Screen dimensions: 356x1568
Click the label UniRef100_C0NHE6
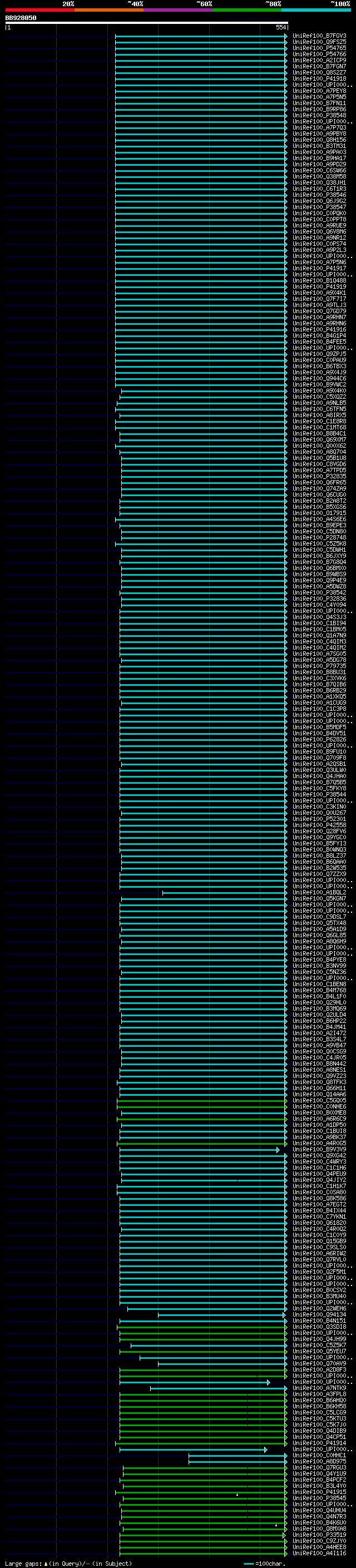(319, 1106)
